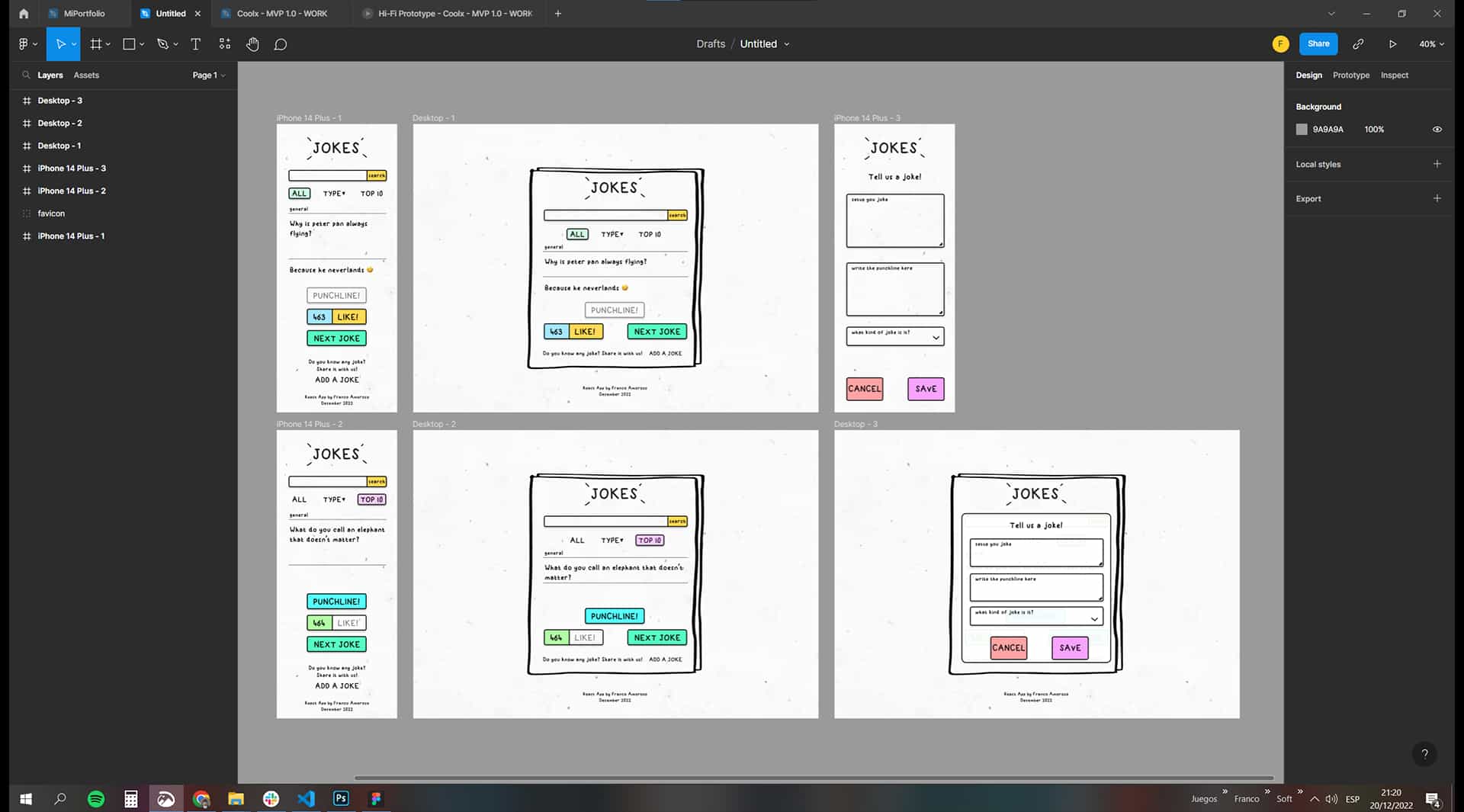Switch to the Prototype tab
1464x812 pixels.
(1350, 75)
